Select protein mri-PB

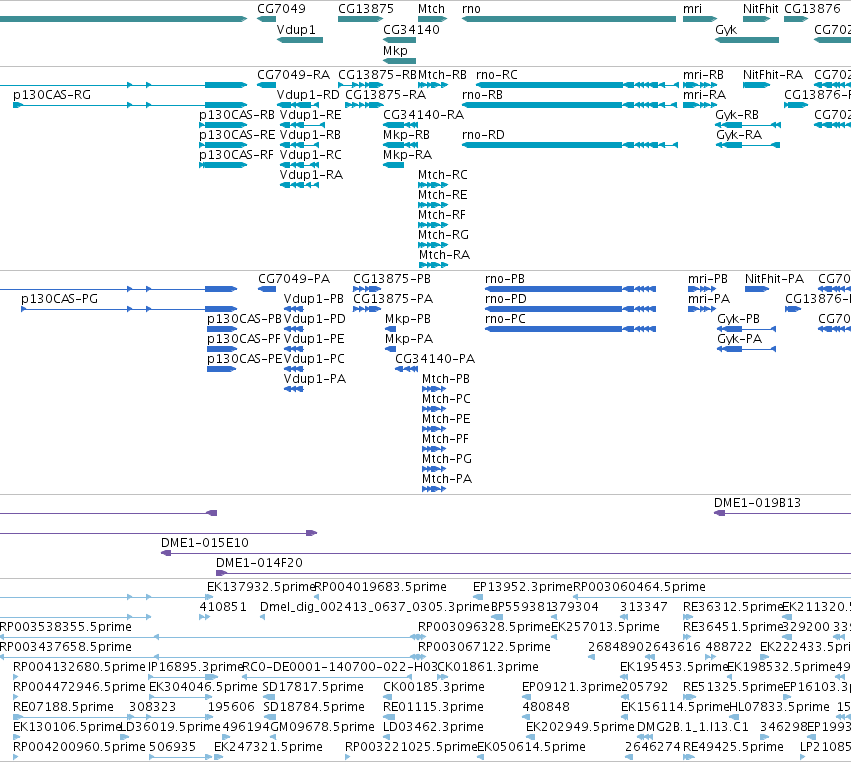(x=708, y=279)
